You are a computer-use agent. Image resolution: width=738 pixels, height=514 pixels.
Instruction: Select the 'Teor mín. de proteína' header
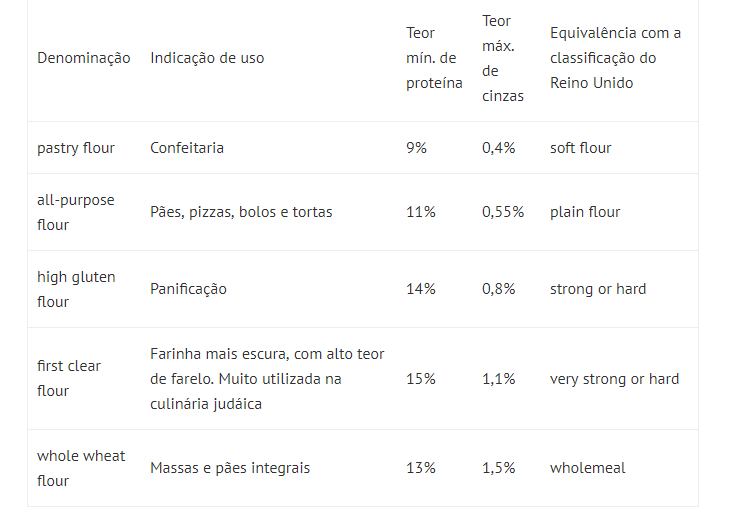(434, 58)
